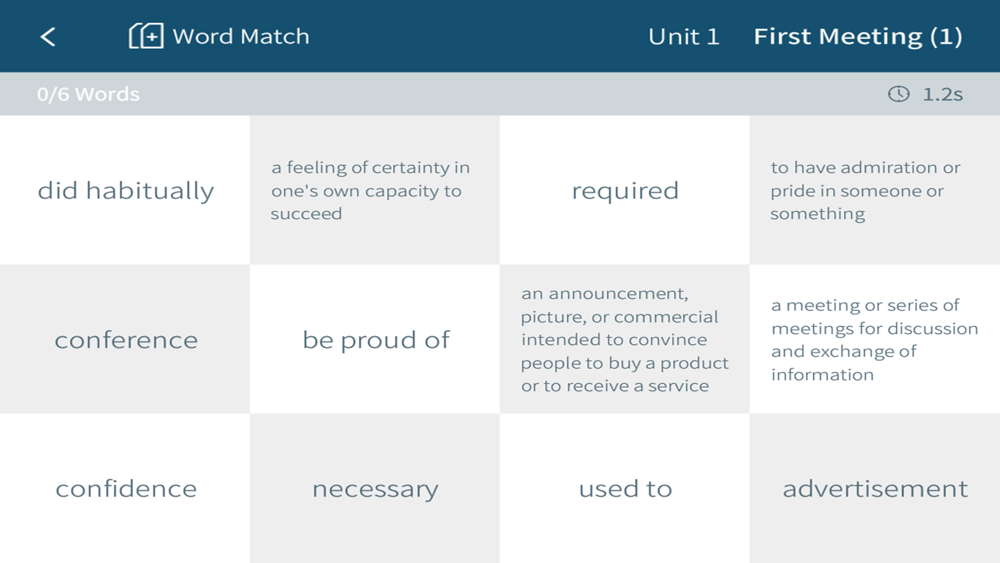The height and width of the screenshot is (563, 1000).
Task: Click the 'First Meeting (1)' lesson title
Action: tap(858, 36)
